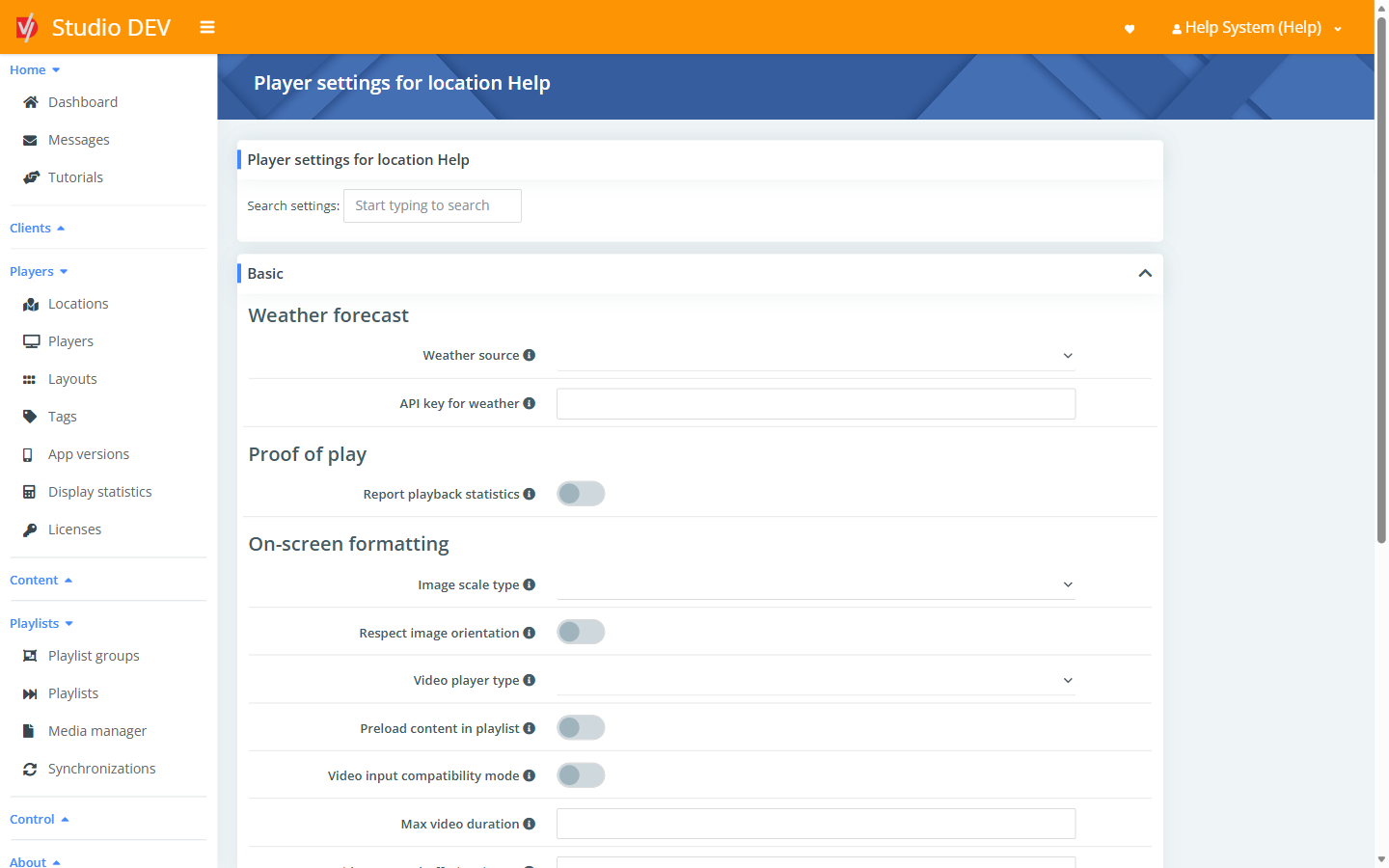This screenshot has width=1389, height=868.
Task: Collapse the Players sidebar section
Action: pos(39,272)
